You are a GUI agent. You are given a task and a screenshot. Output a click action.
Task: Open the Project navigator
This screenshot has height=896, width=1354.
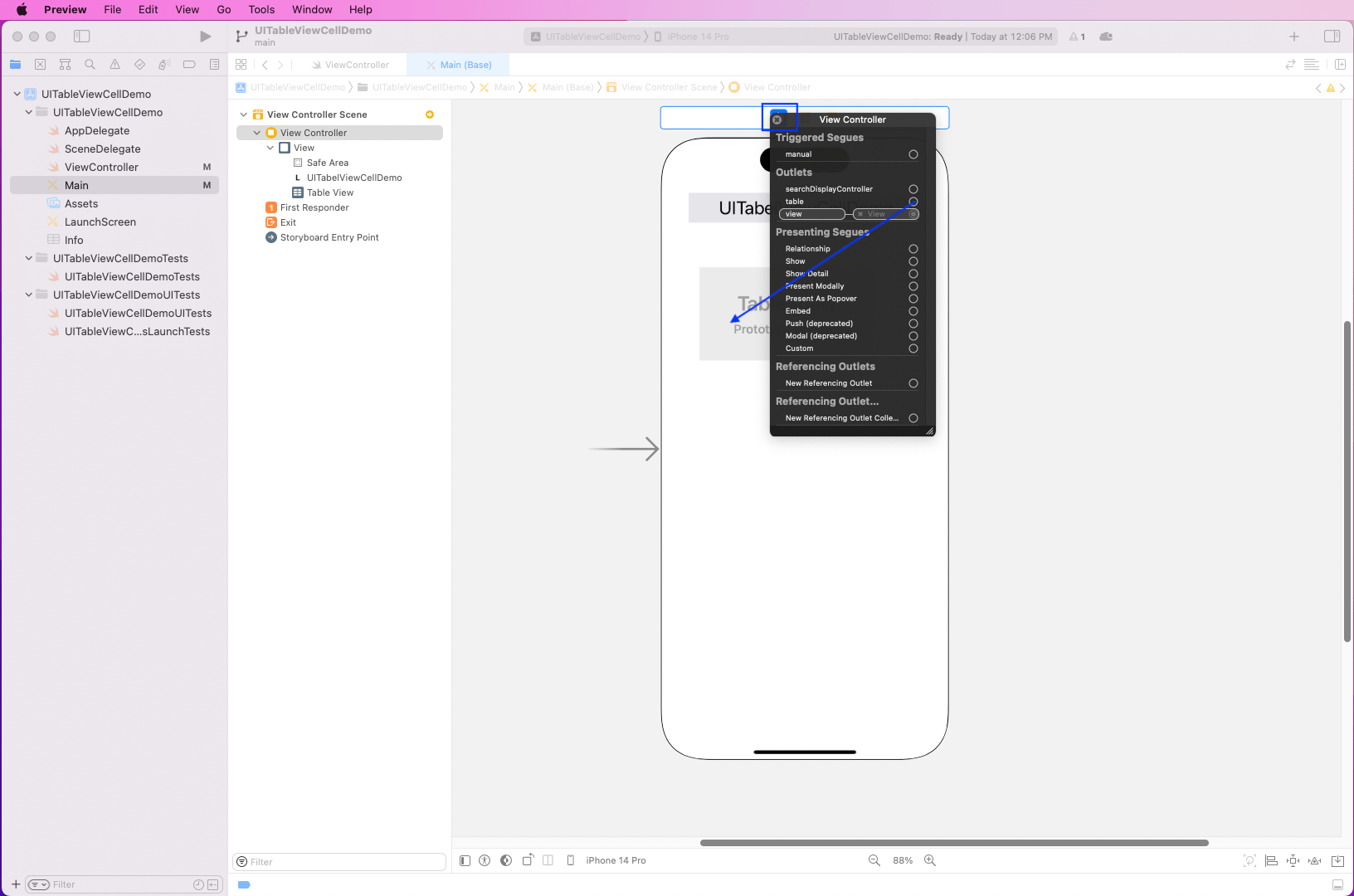15,64
